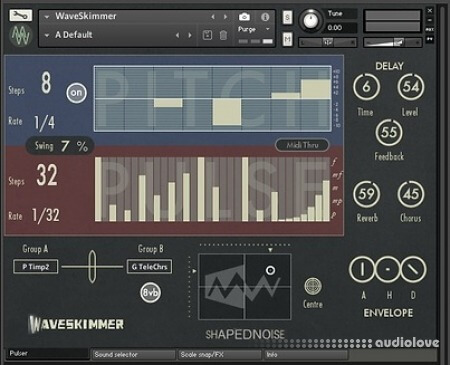Click the Midi Thru button
Viewport: 450px width, 365px height.
[302, 145]
